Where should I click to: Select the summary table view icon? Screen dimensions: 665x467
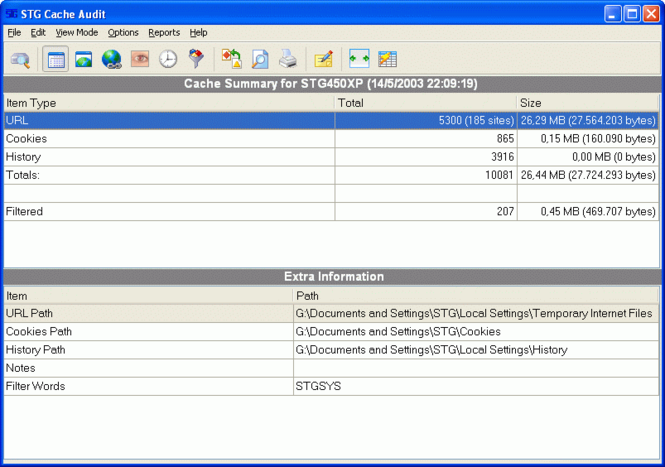click(56, 60)
